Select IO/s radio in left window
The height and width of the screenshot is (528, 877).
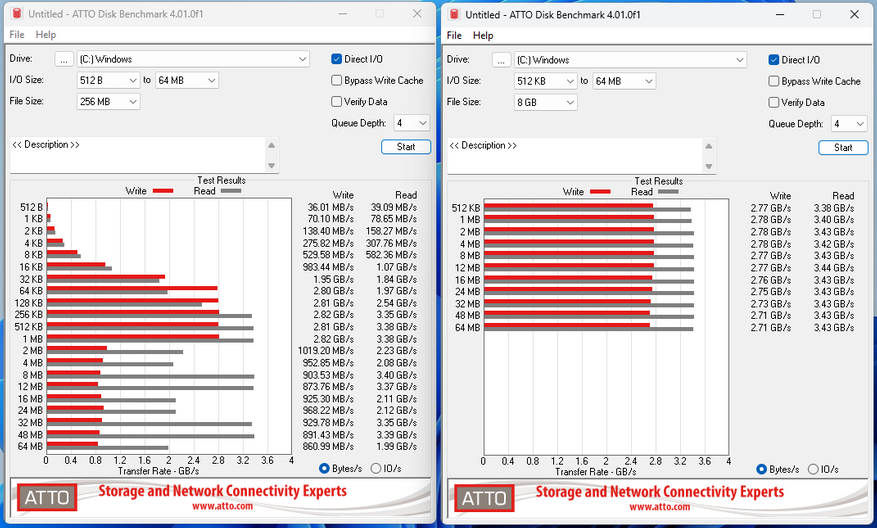[x=376, y=469]
